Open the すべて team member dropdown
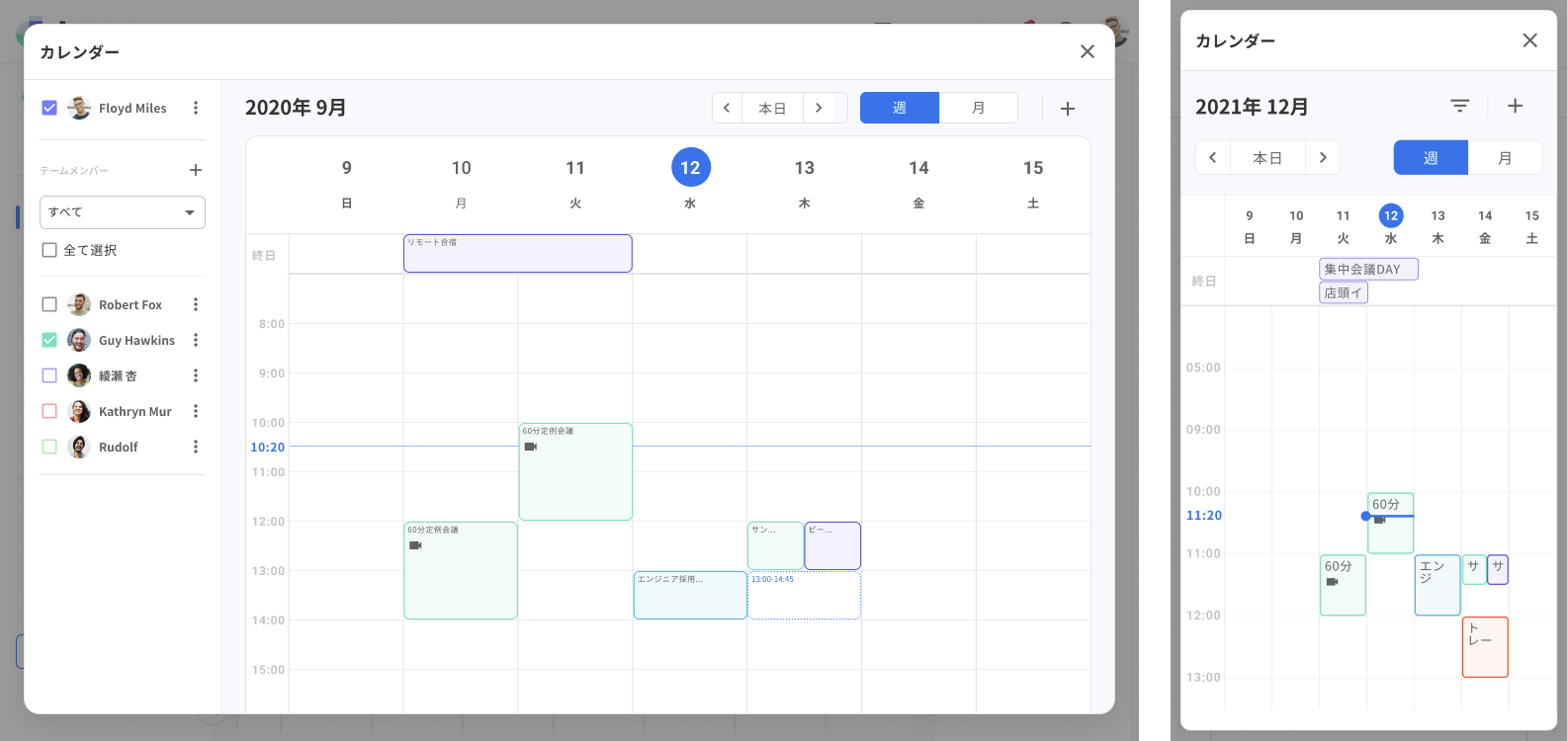This screenshot has height=741, width=1568. pos(123,212)
